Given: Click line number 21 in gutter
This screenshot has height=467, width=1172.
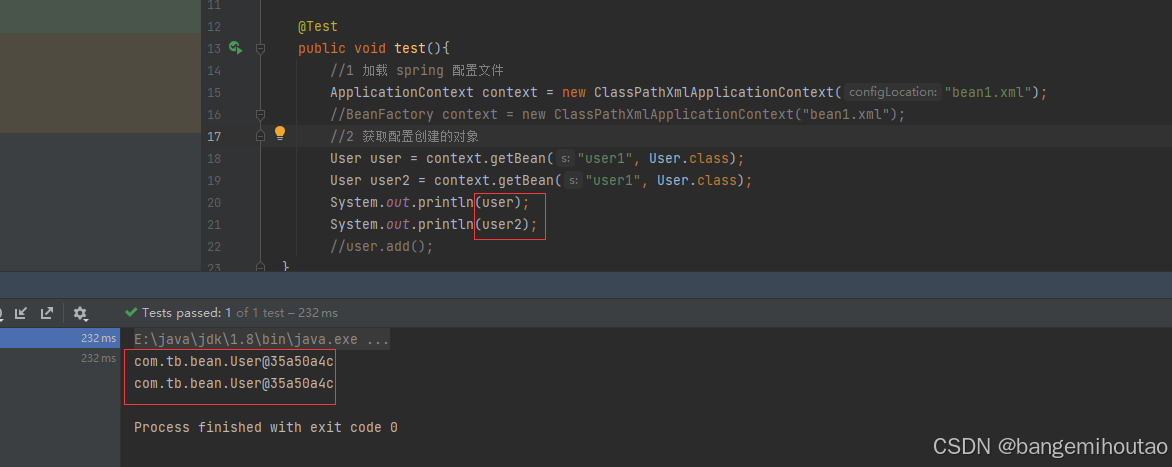Looking at the screenshot, I should tap(213, 224).
